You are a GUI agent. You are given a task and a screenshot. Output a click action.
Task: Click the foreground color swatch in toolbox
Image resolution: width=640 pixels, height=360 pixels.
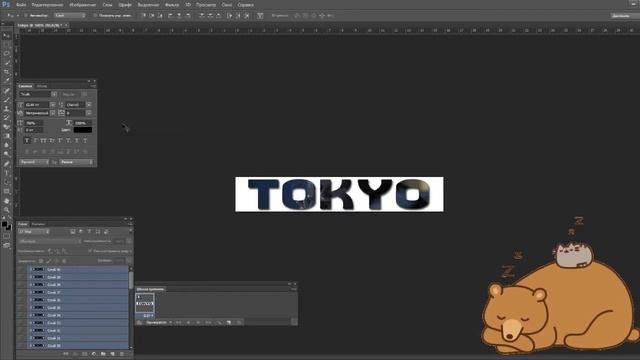(4, 224)
